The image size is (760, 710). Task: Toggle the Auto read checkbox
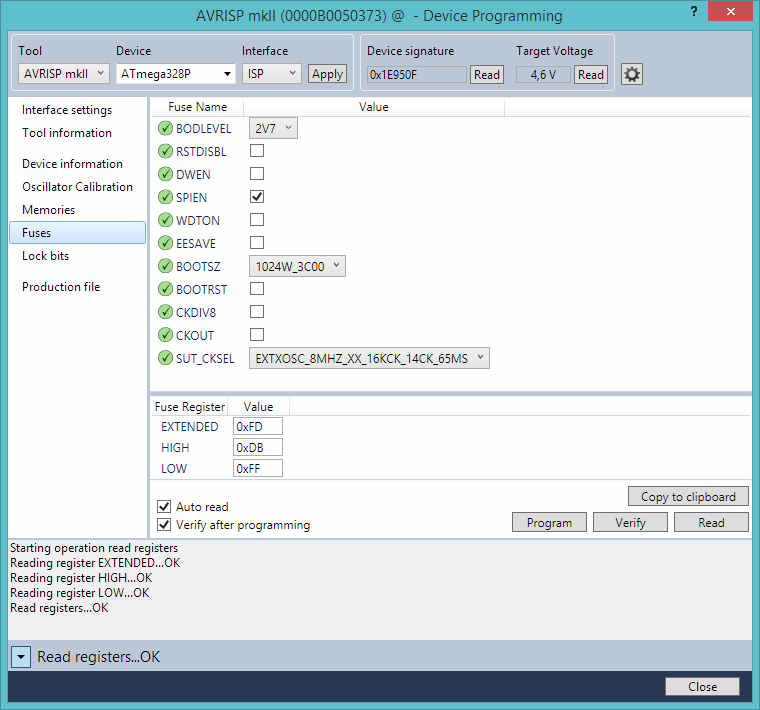(164, 506)
